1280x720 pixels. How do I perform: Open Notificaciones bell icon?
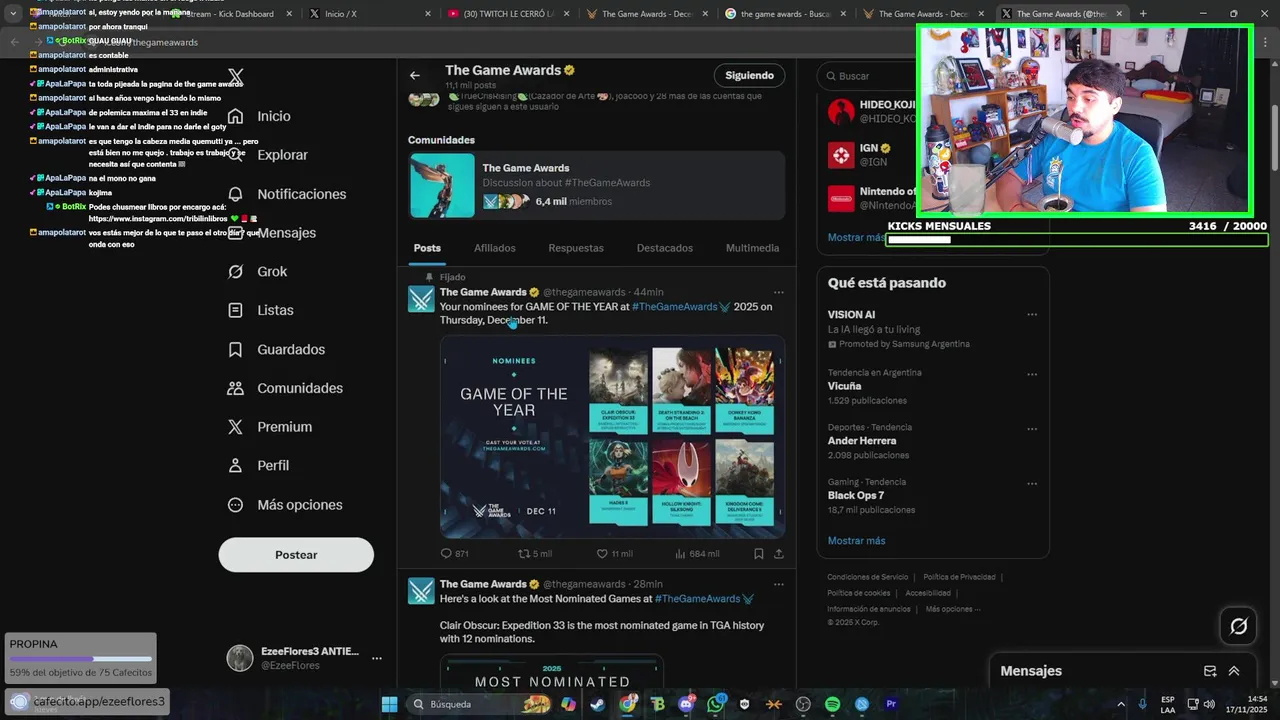pos(235,194)
